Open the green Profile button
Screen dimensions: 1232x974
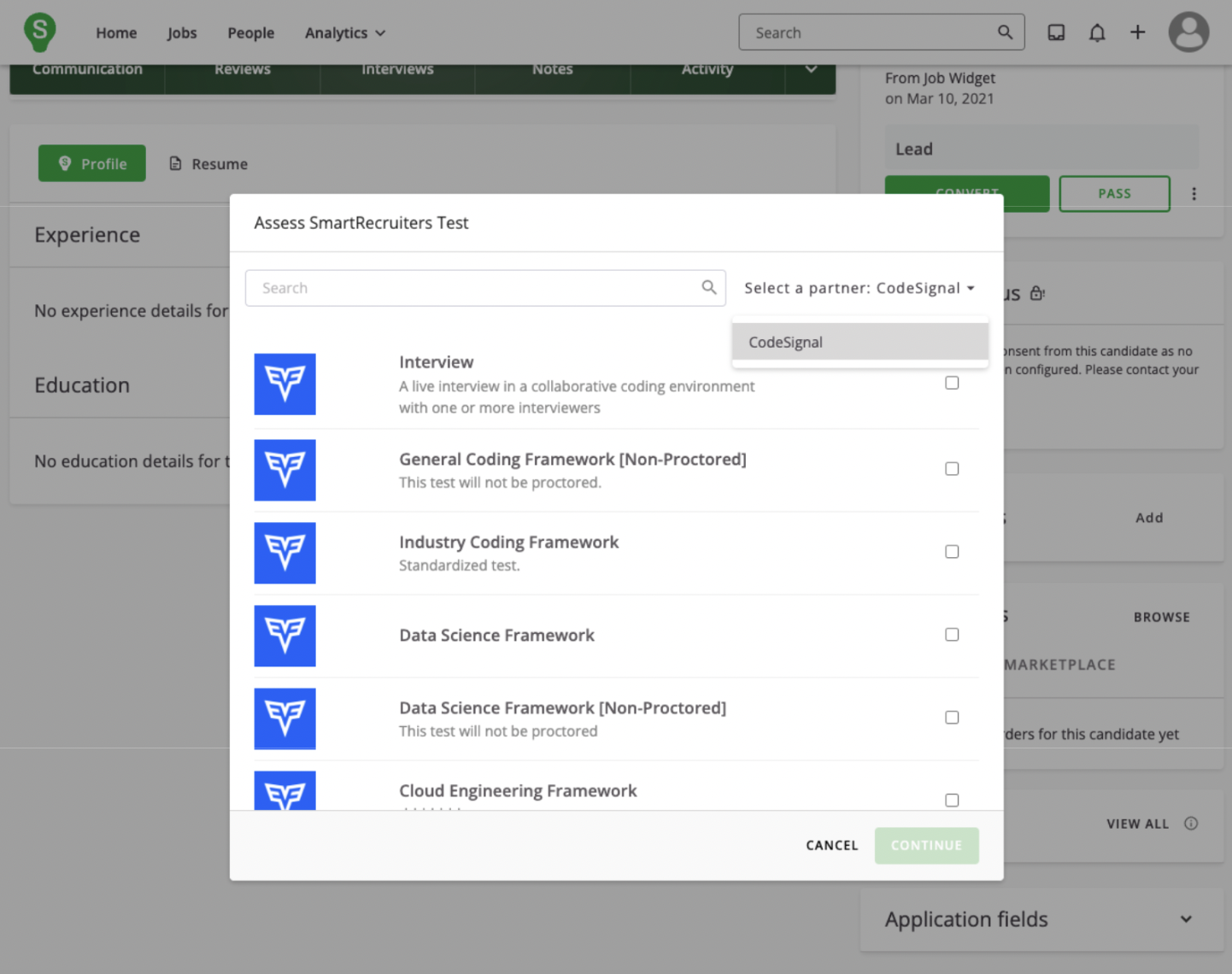click(92, 163)
